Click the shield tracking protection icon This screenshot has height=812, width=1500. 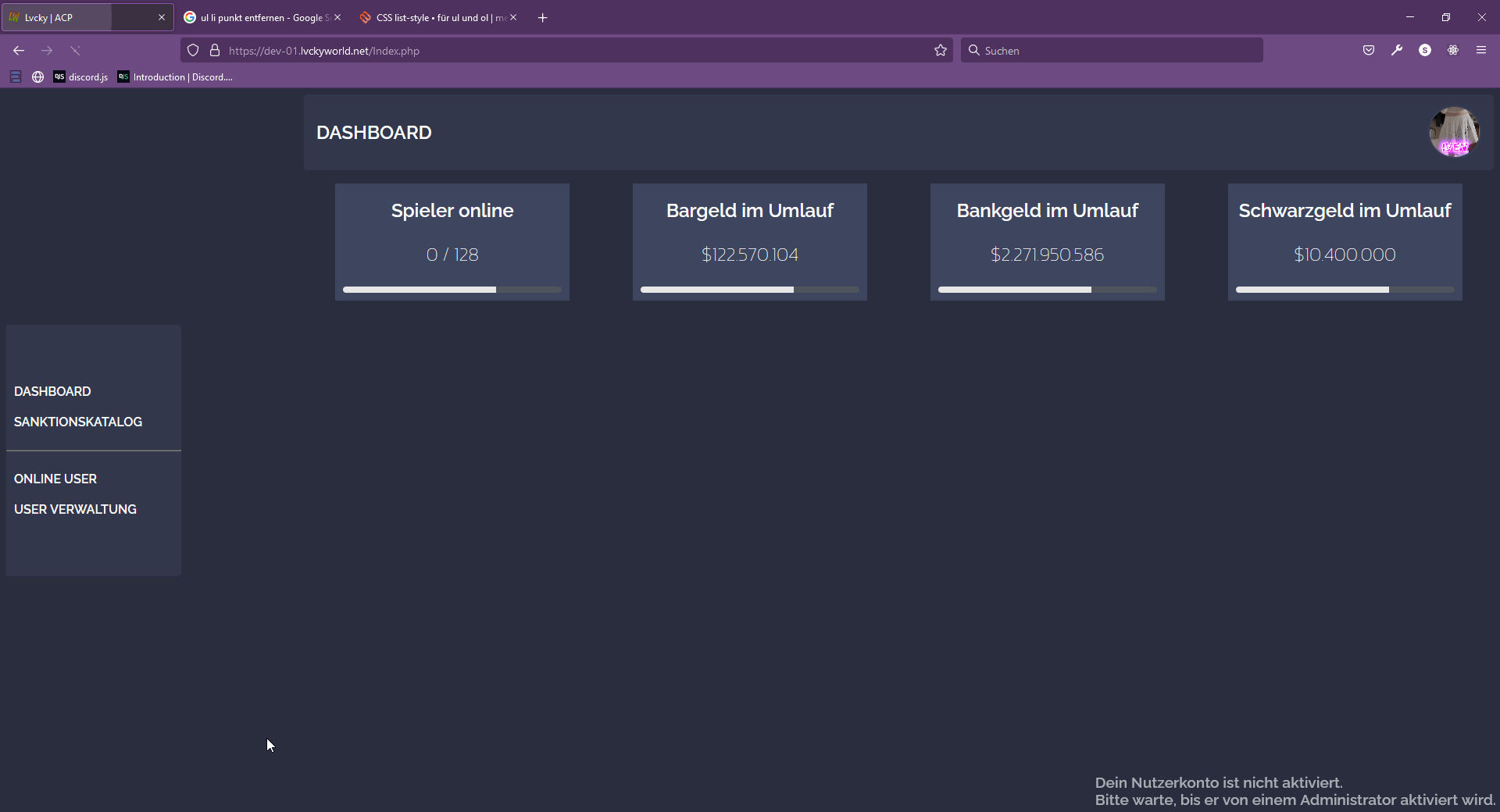[x=193, y=51]
